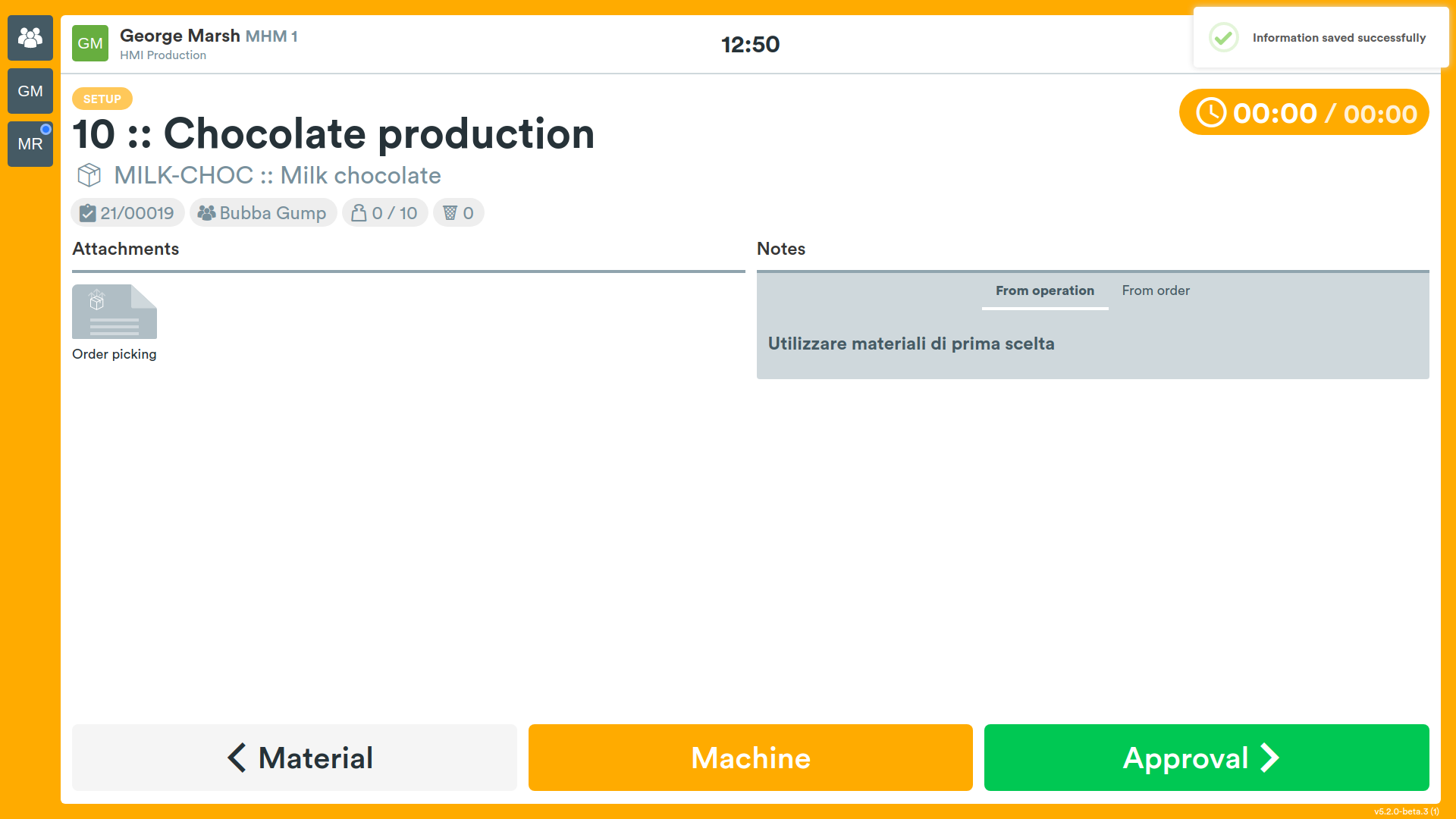Click the green GM user avatar
Viewport: 1456px width, 819px height.
coord(90,43)
